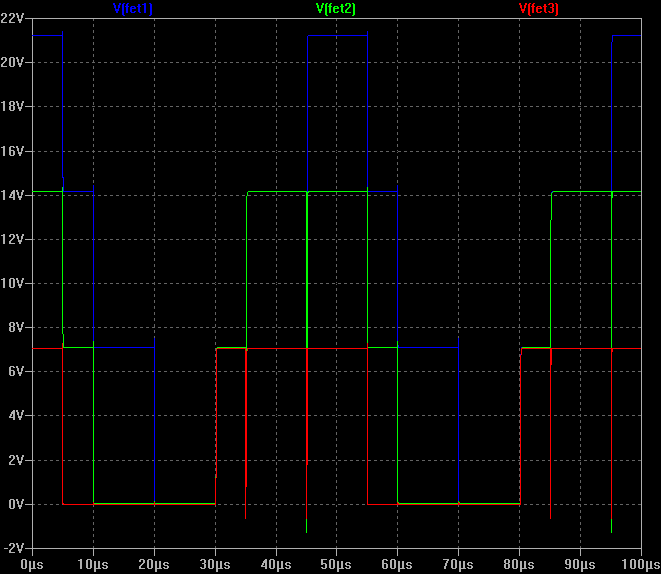
Task: Click the 0µs time axis label
Action: click(32, 565)
